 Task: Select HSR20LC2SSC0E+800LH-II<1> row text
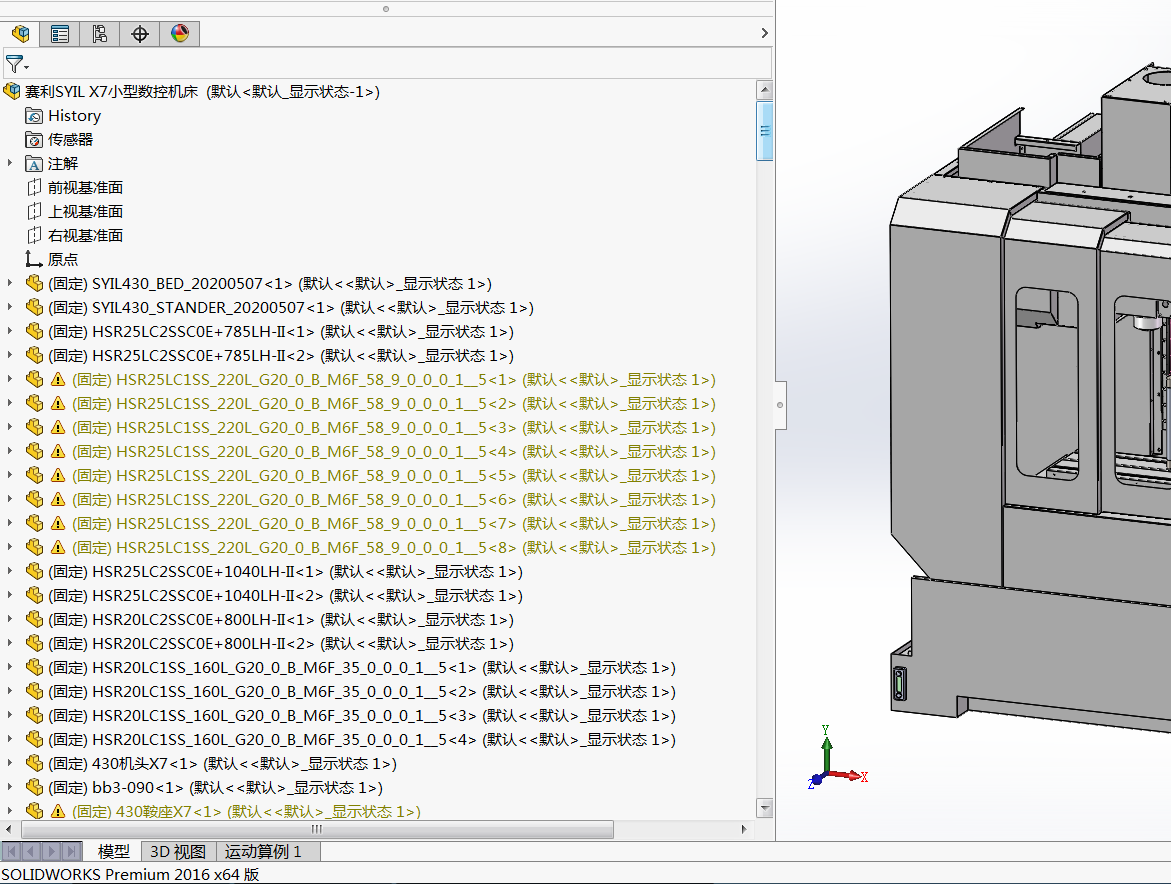click(281, 620)
